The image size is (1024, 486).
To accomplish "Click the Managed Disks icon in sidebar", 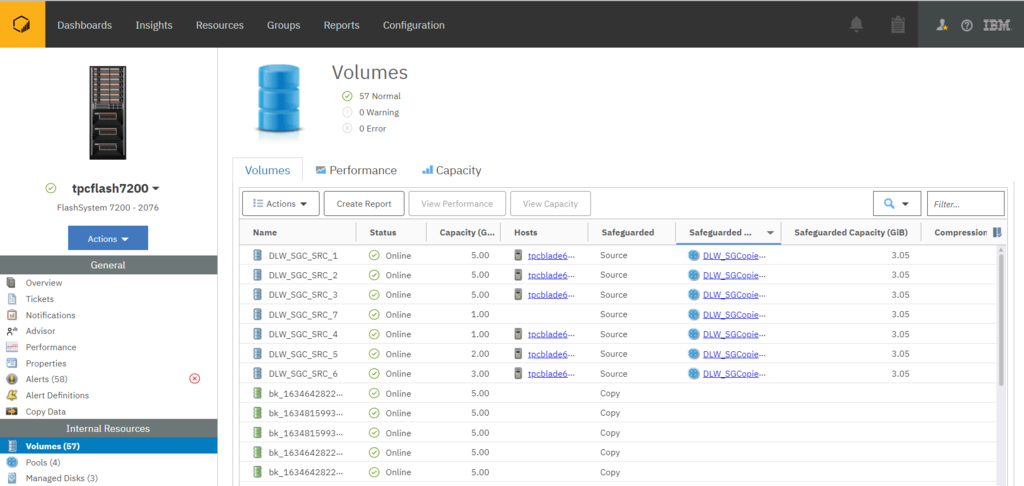I will (11, 478).
